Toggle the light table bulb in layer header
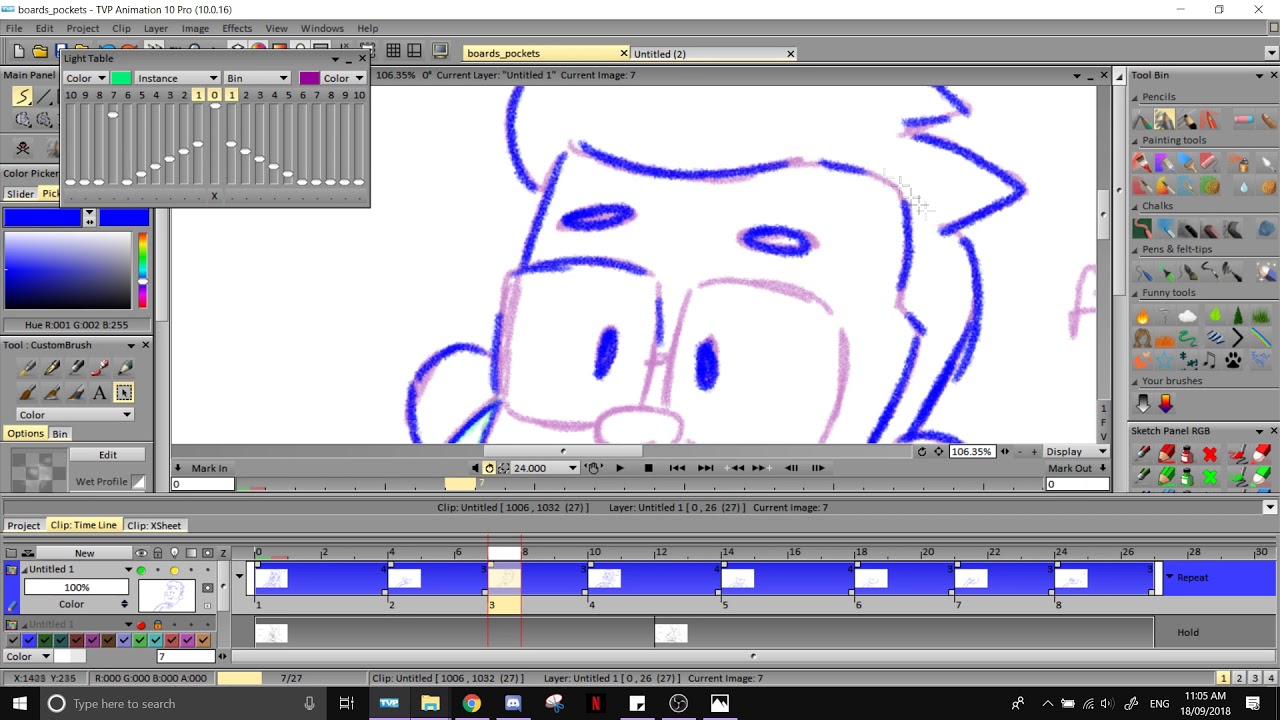Screen dimensions: 1280x720 click(x=175, y=553)
